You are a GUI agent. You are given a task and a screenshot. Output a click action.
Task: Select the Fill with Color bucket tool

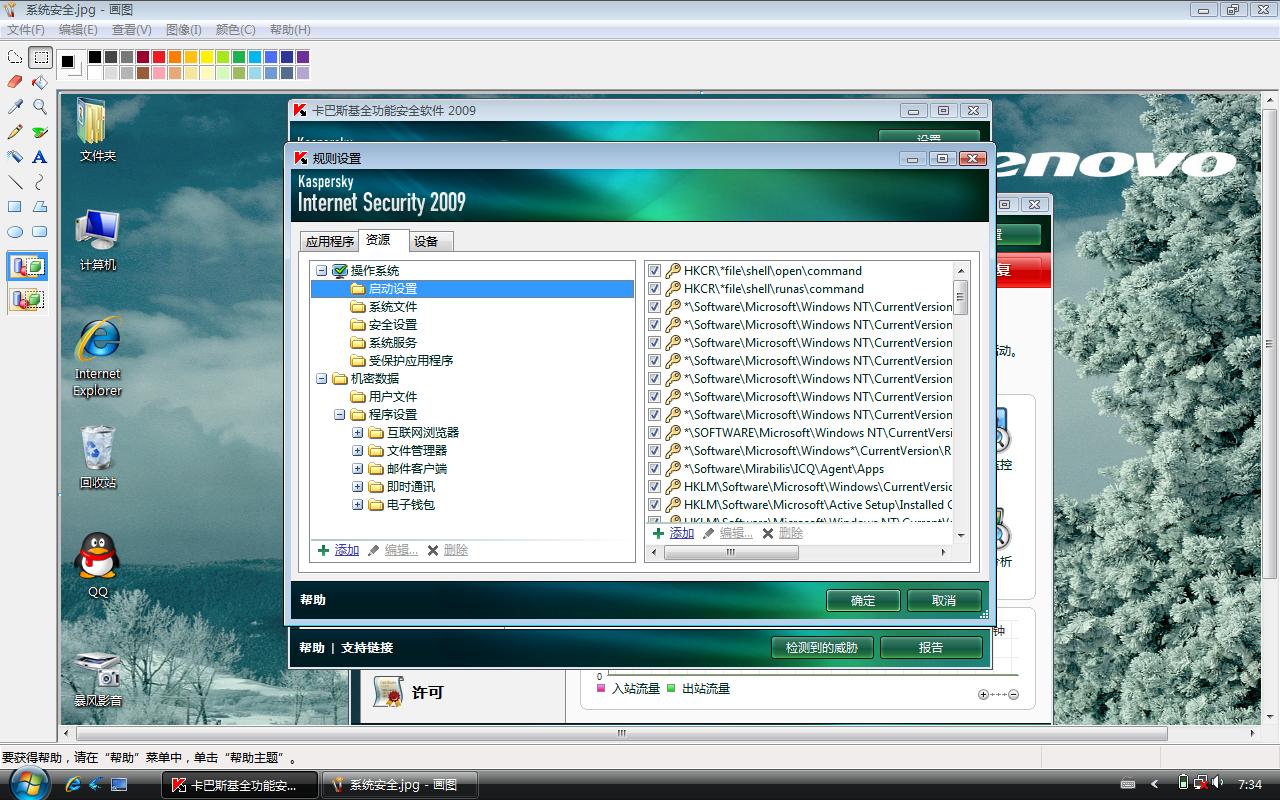tap(40, 82)
